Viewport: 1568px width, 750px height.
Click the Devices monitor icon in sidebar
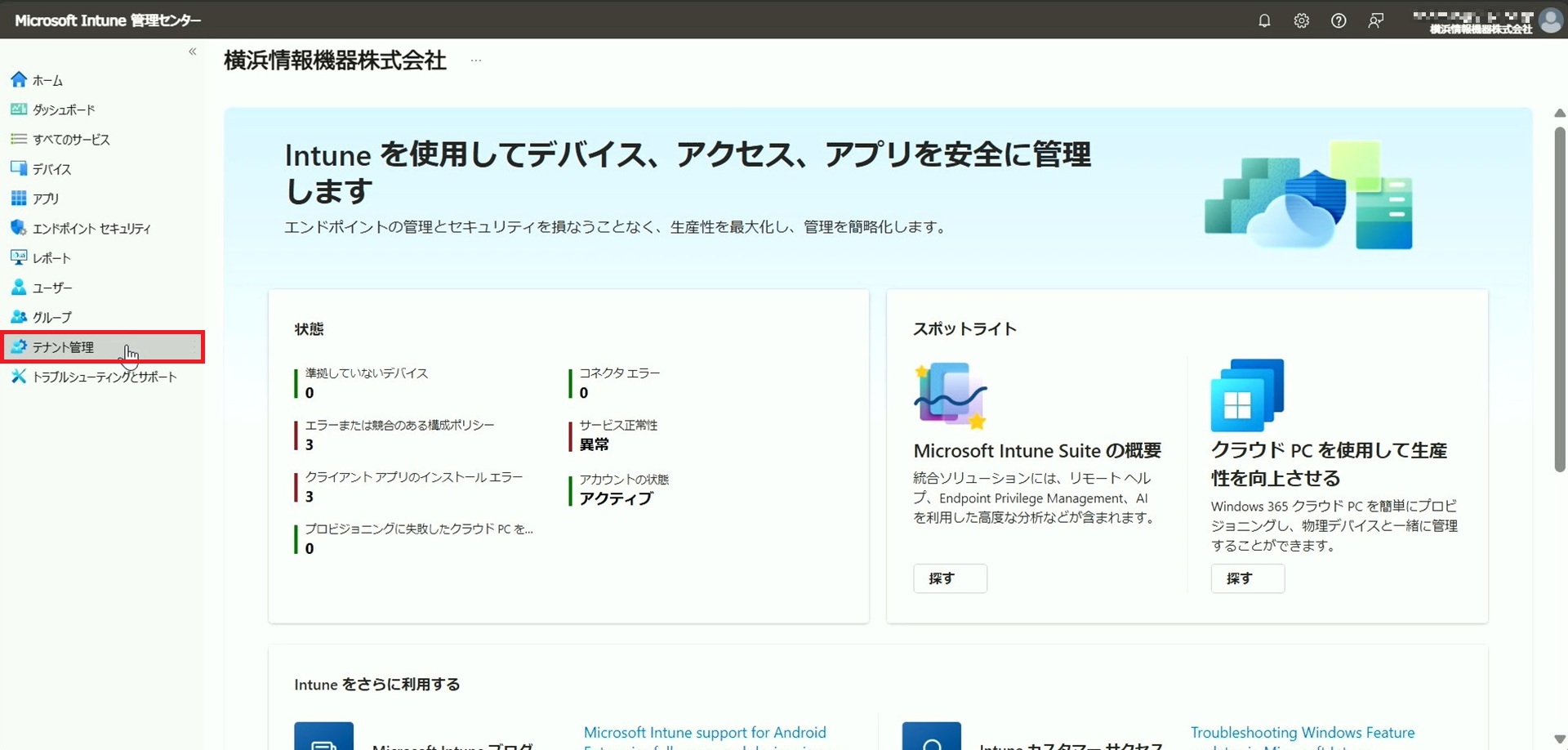point(19,168)
